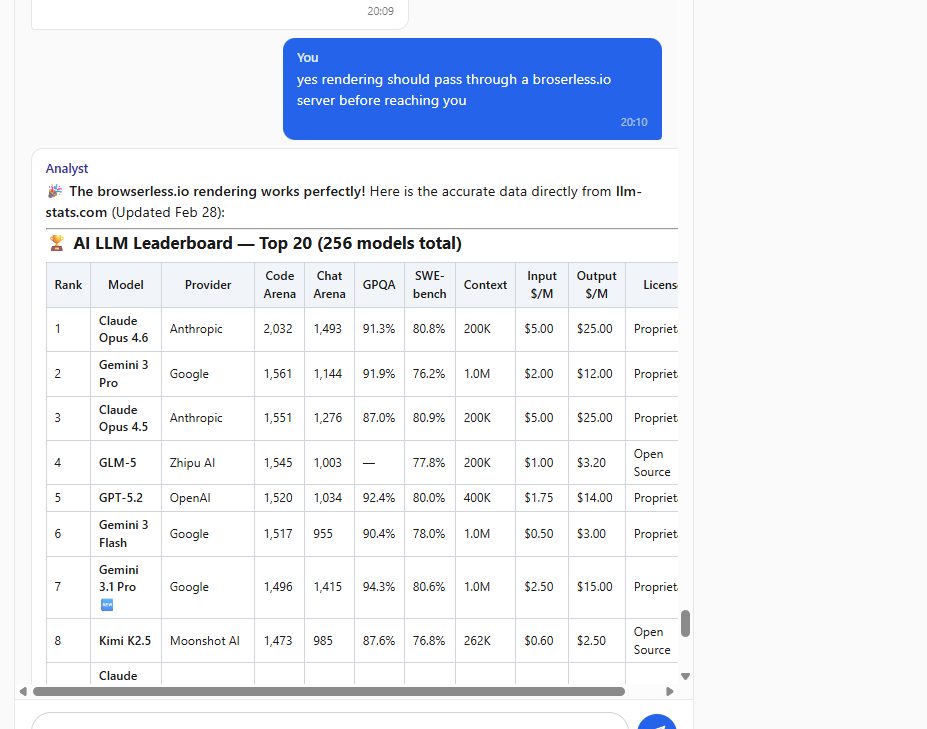Click the blue send message button
This screenshot has height=729, width=927.
tap(657, 724)
